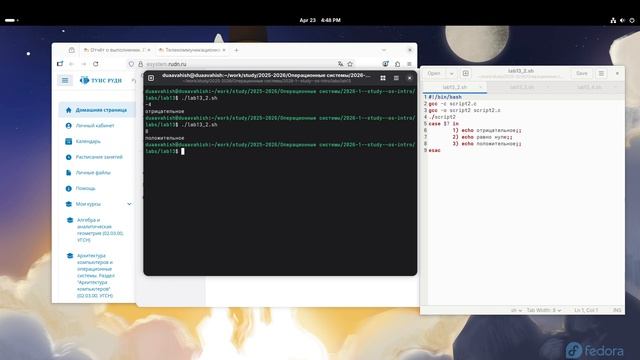Create a new document in the text editor
Screen dimensions: 640x360
pos(466,73)
